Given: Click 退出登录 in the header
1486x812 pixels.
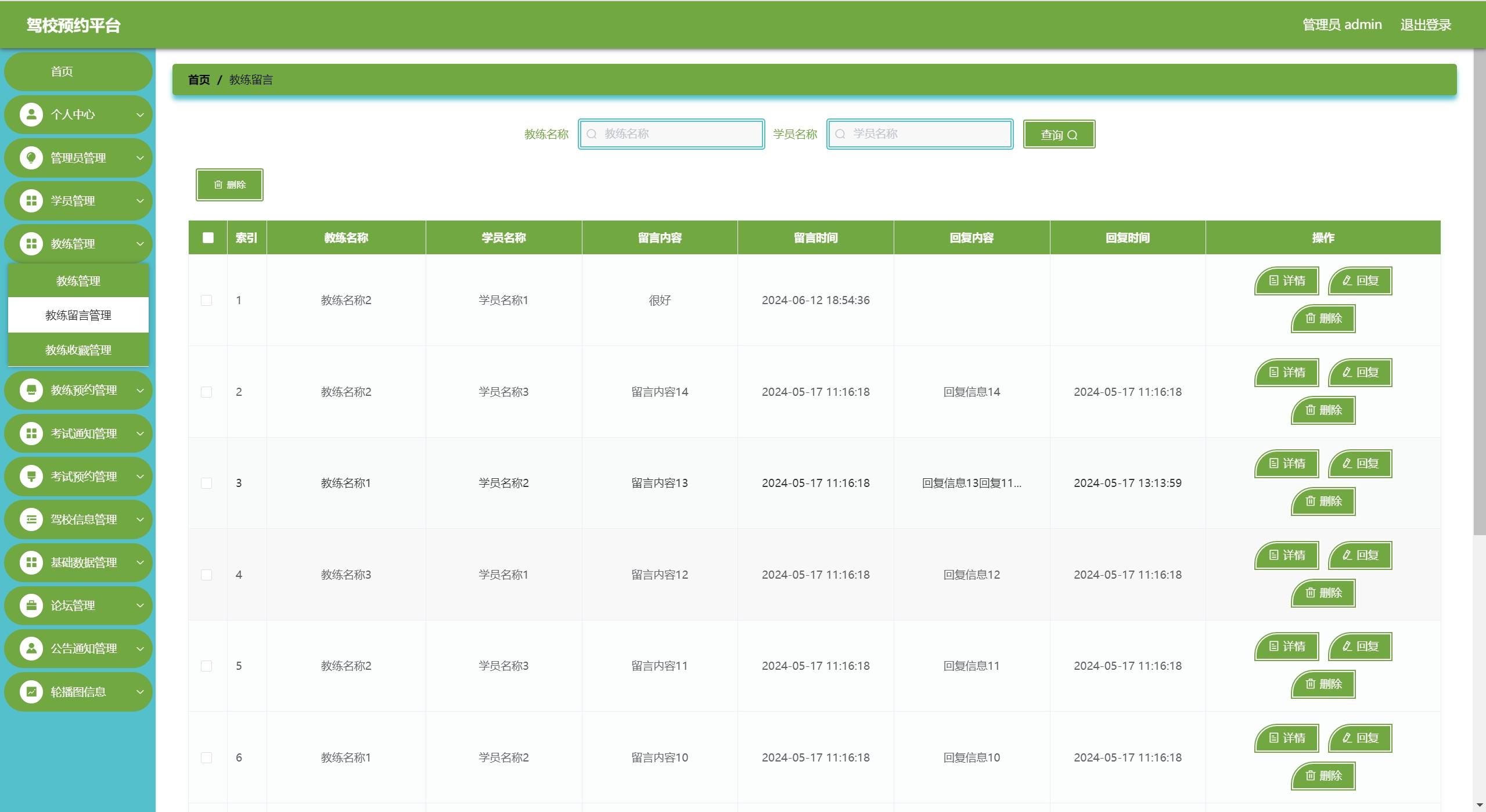Looking at the screenshot, I should (x=1425, y=24).
